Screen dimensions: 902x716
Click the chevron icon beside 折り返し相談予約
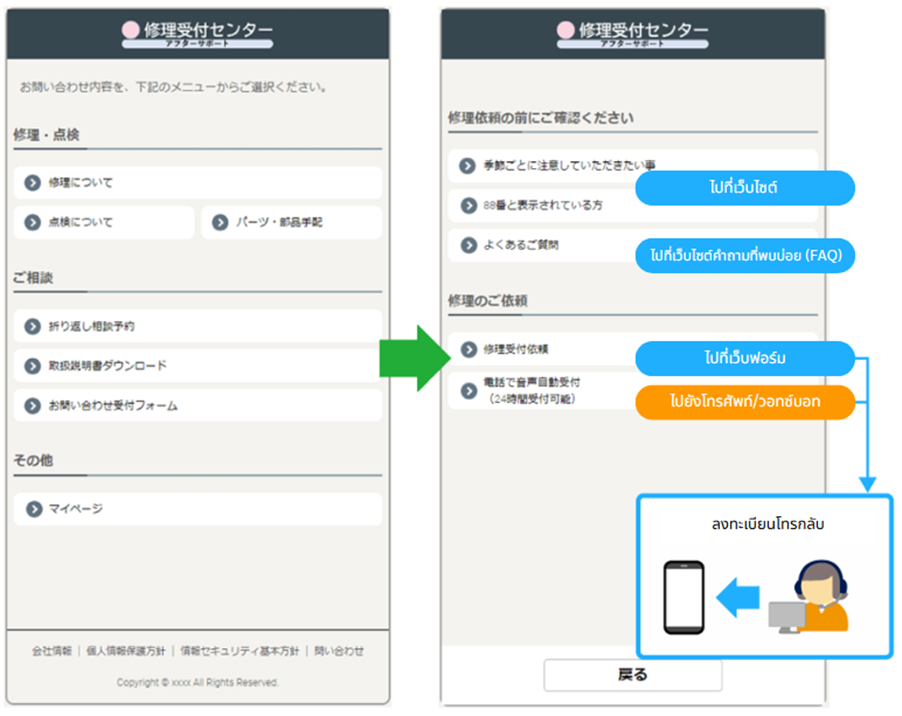(x=33, y=326)
